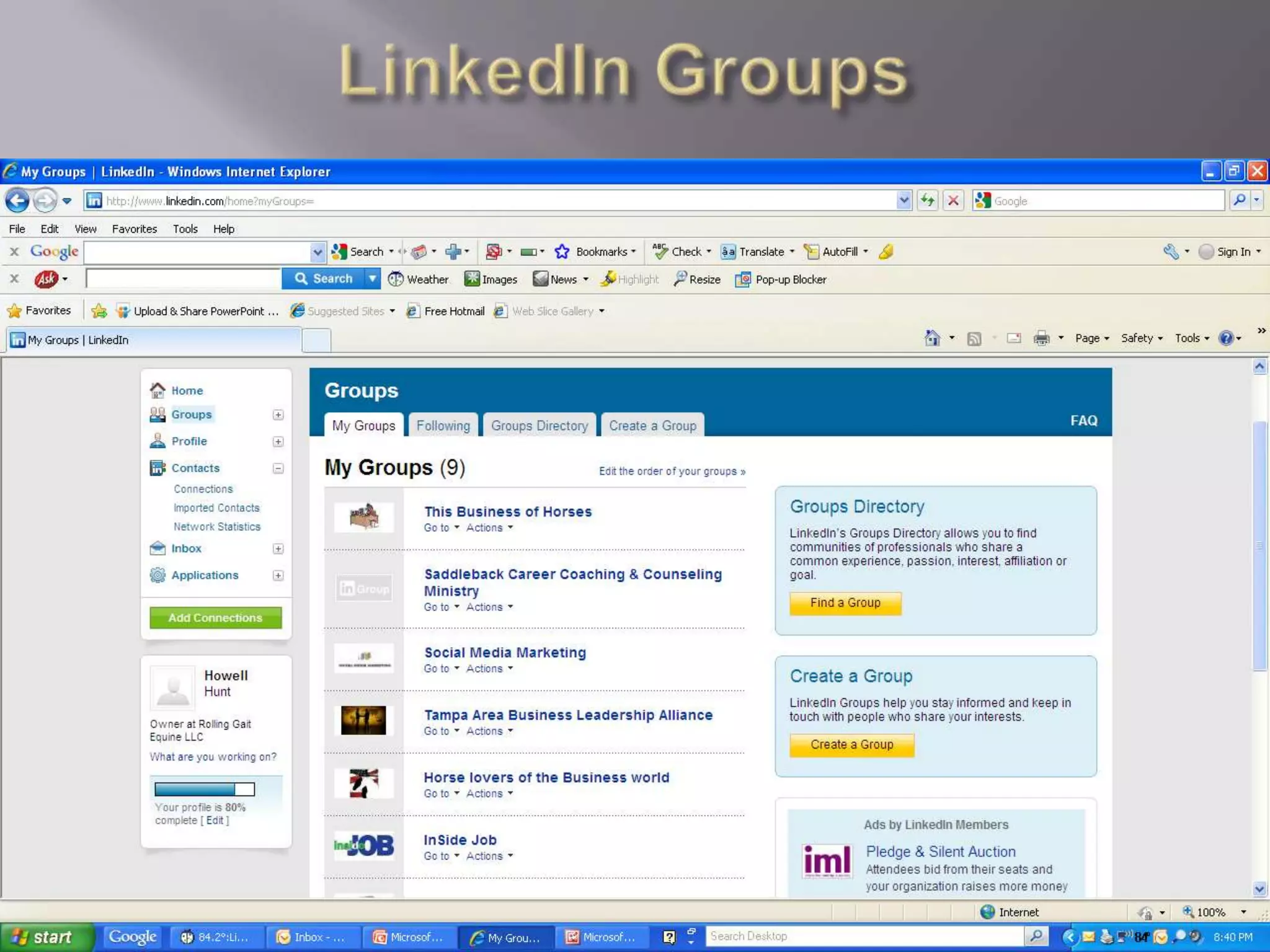The width and height of the screenshot is (1270, 952).
Task: Open Go to dropdown for This Business of Horses
Action: (442, 527)
